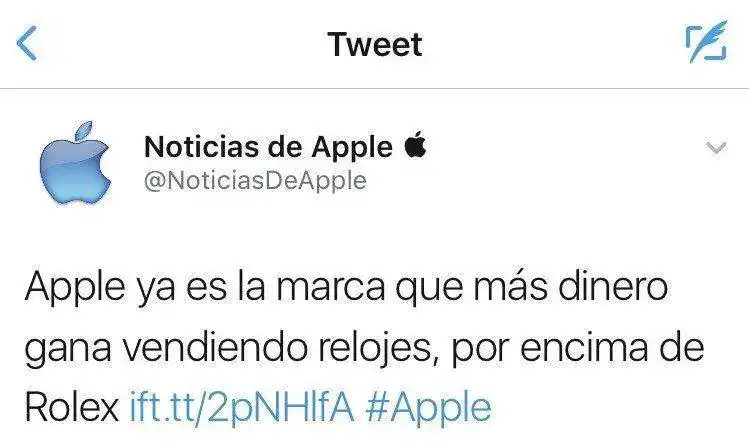Tap the #Apple hashtag
This screenshot has width=749, height=446.
428,408
